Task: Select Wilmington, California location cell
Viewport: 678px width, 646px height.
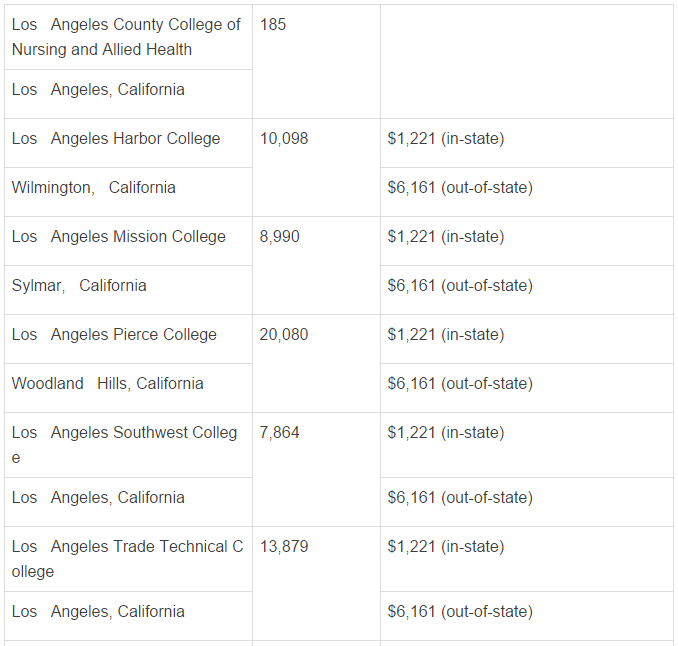Action: [128, 192]
